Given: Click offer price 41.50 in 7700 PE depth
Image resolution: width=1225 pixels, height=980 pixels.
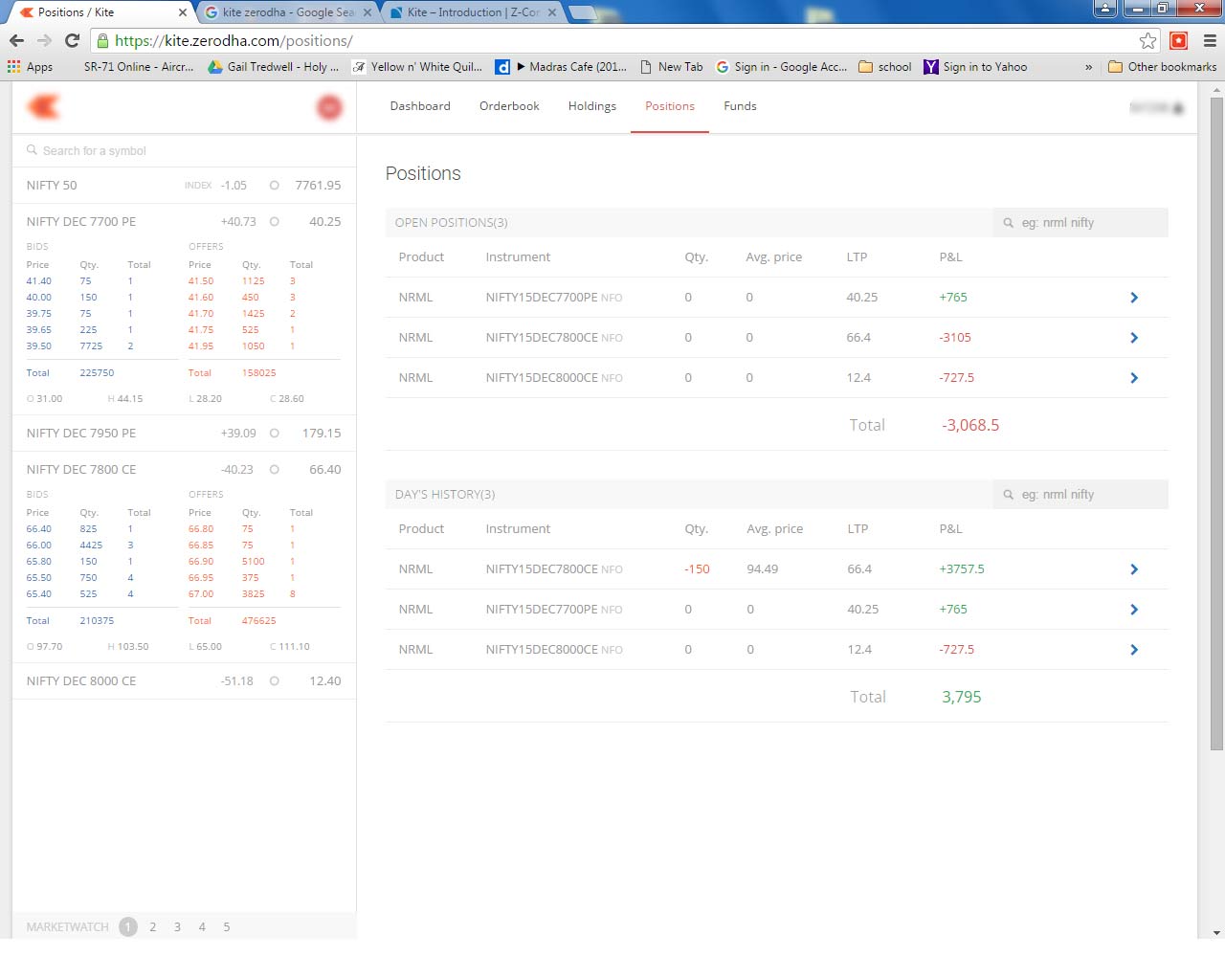Looking at the screenshot, I should (201, 281).
